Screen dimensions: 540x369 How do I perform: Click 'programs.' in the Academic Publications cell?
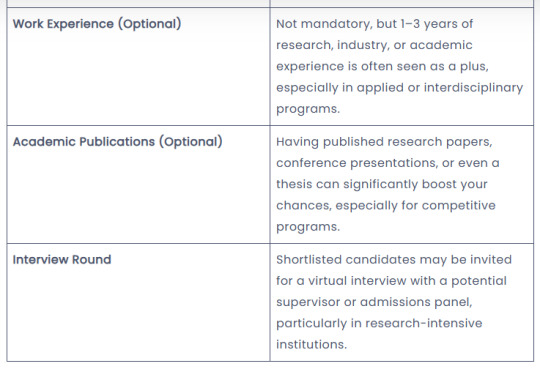click(308, 227)
